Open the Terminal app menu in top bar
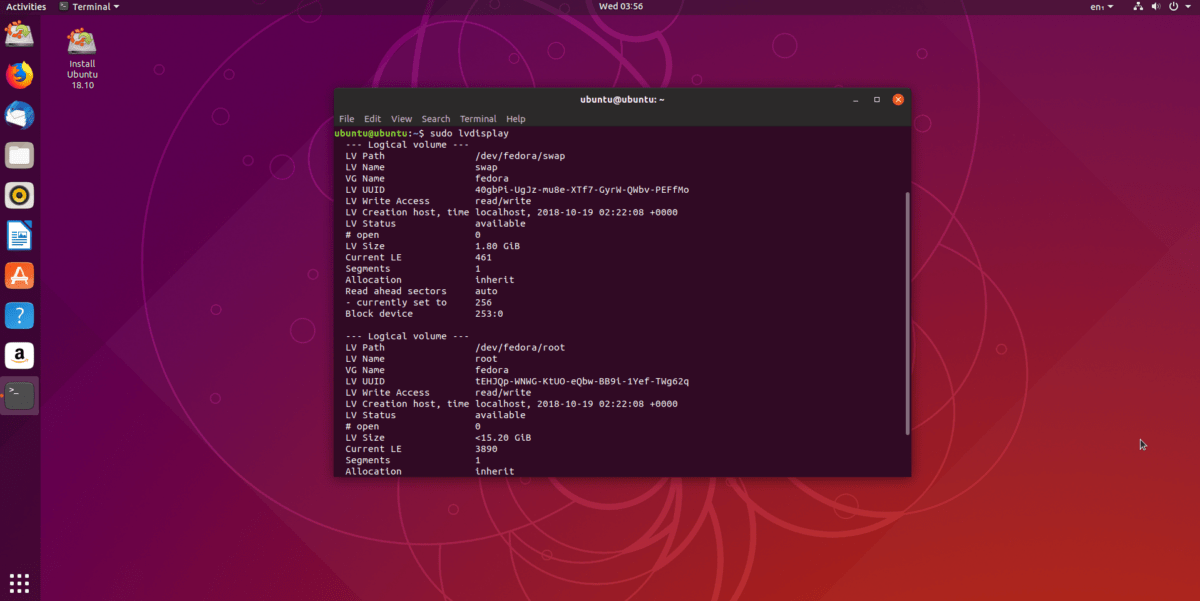 pyautogui.click(x=90, y=6)
